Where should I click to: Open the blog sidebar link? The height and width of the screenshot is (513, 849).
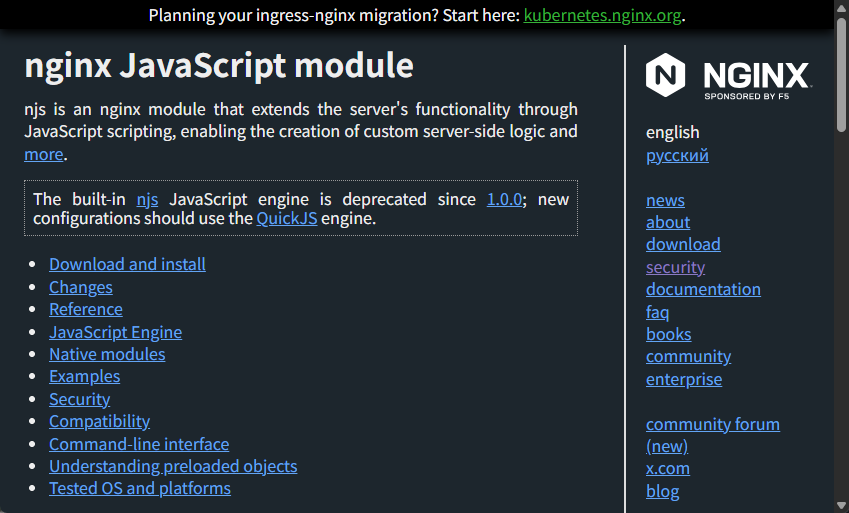coord(662,491)
